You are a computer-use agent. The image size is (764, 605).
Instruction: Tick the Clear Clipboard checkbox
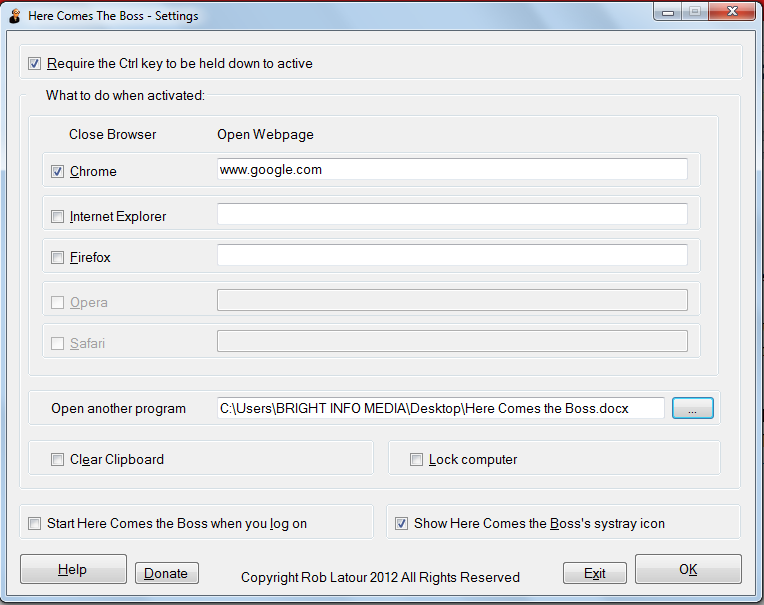click(x=57, y=459)
